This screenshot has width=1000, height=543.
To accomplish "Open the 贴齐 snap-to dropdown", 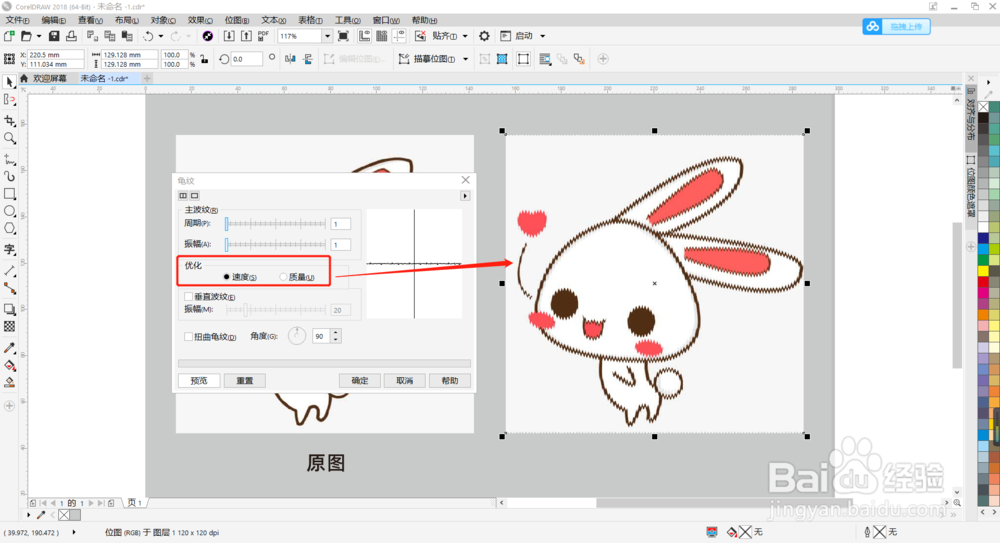I will [x=465, y=36].
